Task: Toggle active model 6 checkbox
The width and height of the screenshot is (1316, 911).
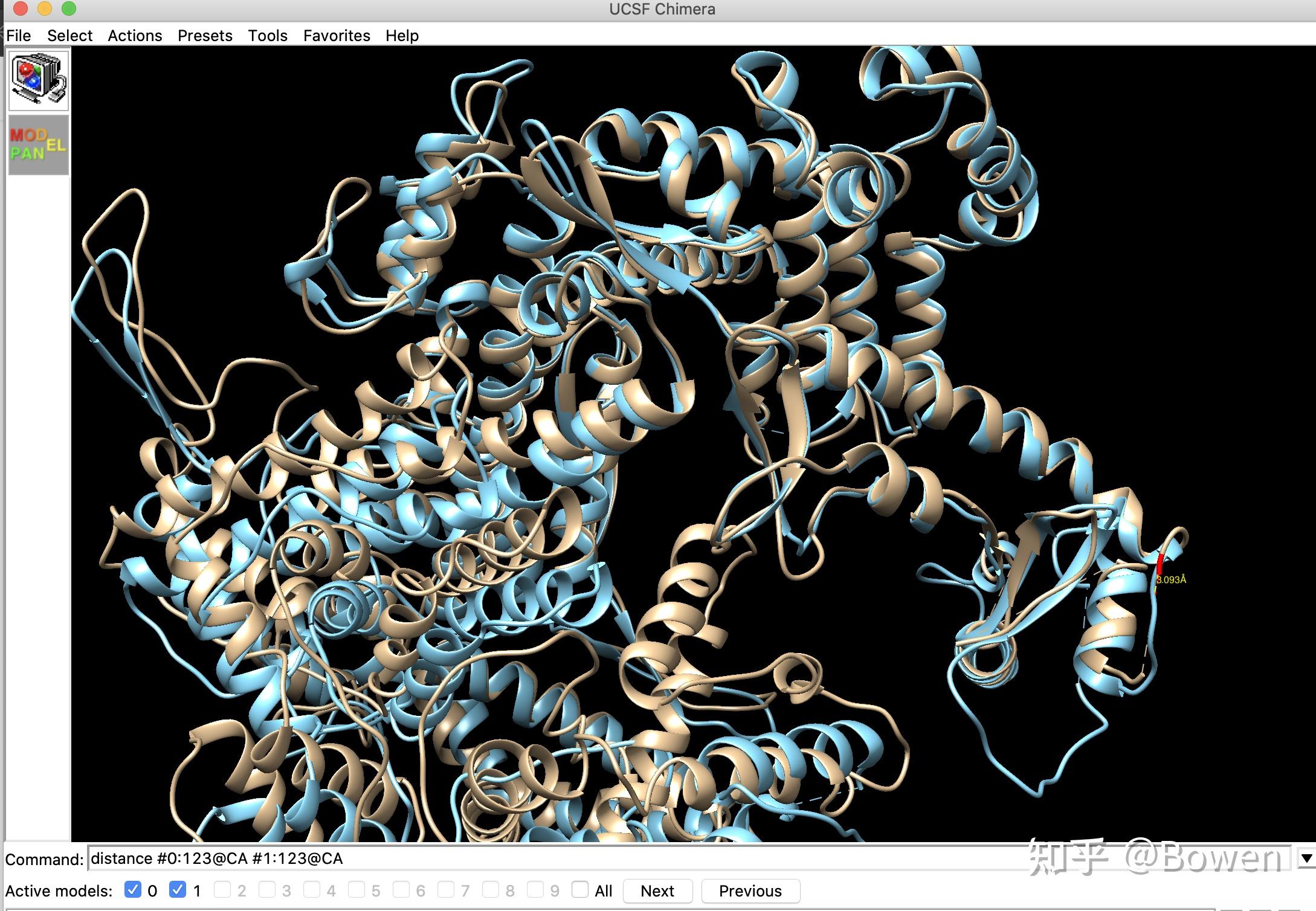Action: click(x=401, y=889)
